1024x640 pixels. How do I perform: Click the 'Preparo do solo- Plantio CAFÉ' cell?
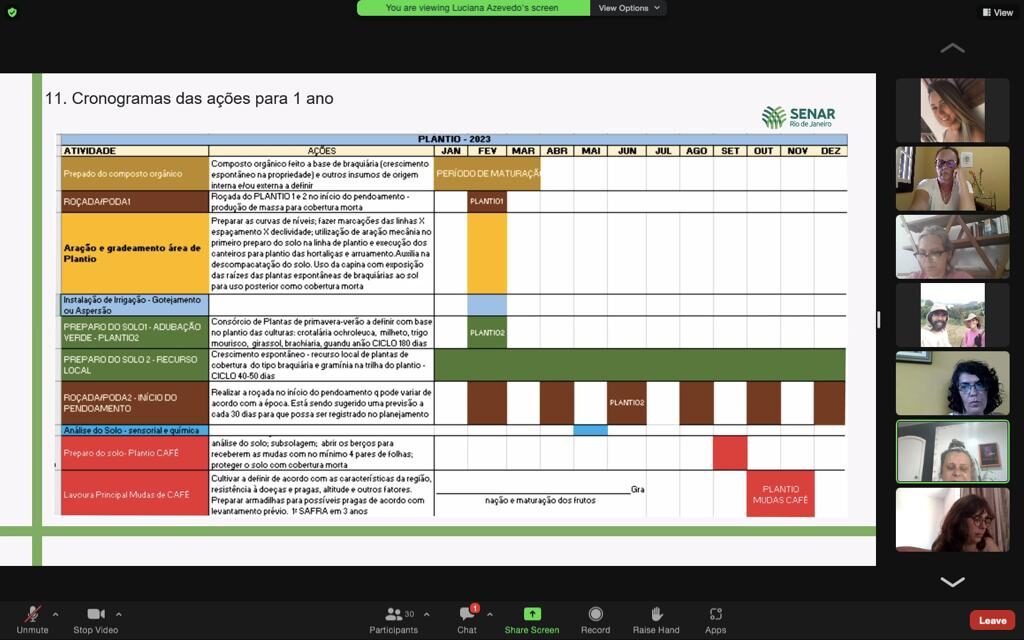[135, 453]
